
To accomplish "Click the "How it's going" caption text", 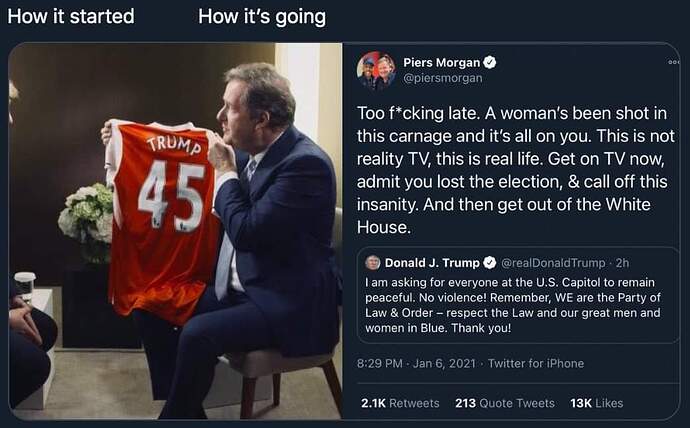I will coord(262,17).
